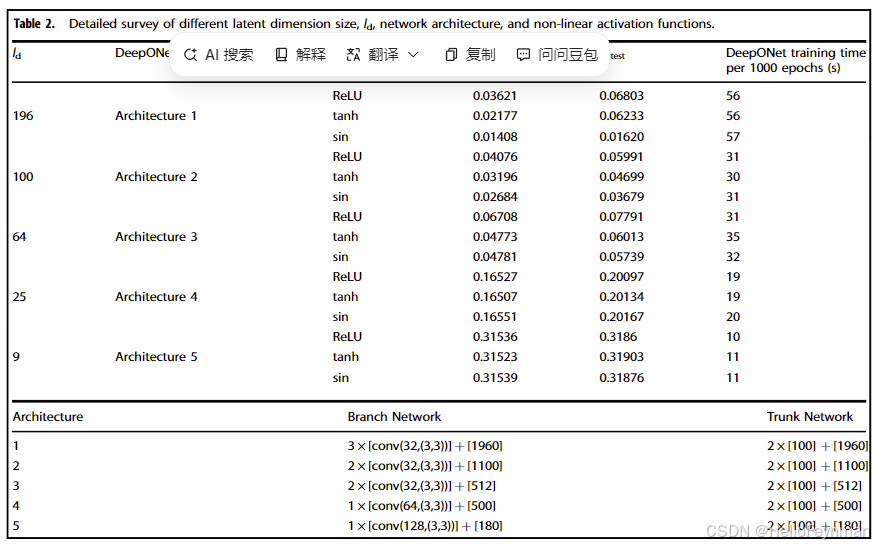Click the 'Trunk Network' column header
The width and height of the screenshot is (874, 546).
pos(810,417)
